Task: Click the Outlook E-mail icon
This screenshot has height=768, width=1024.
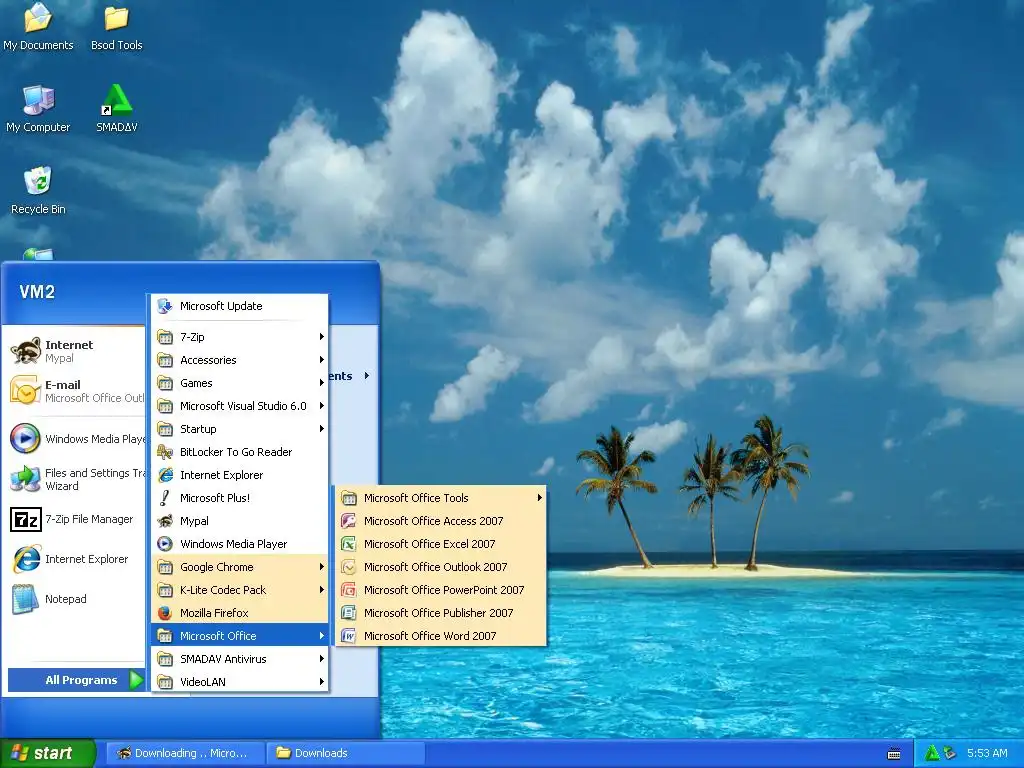Action: click(25, 391)
